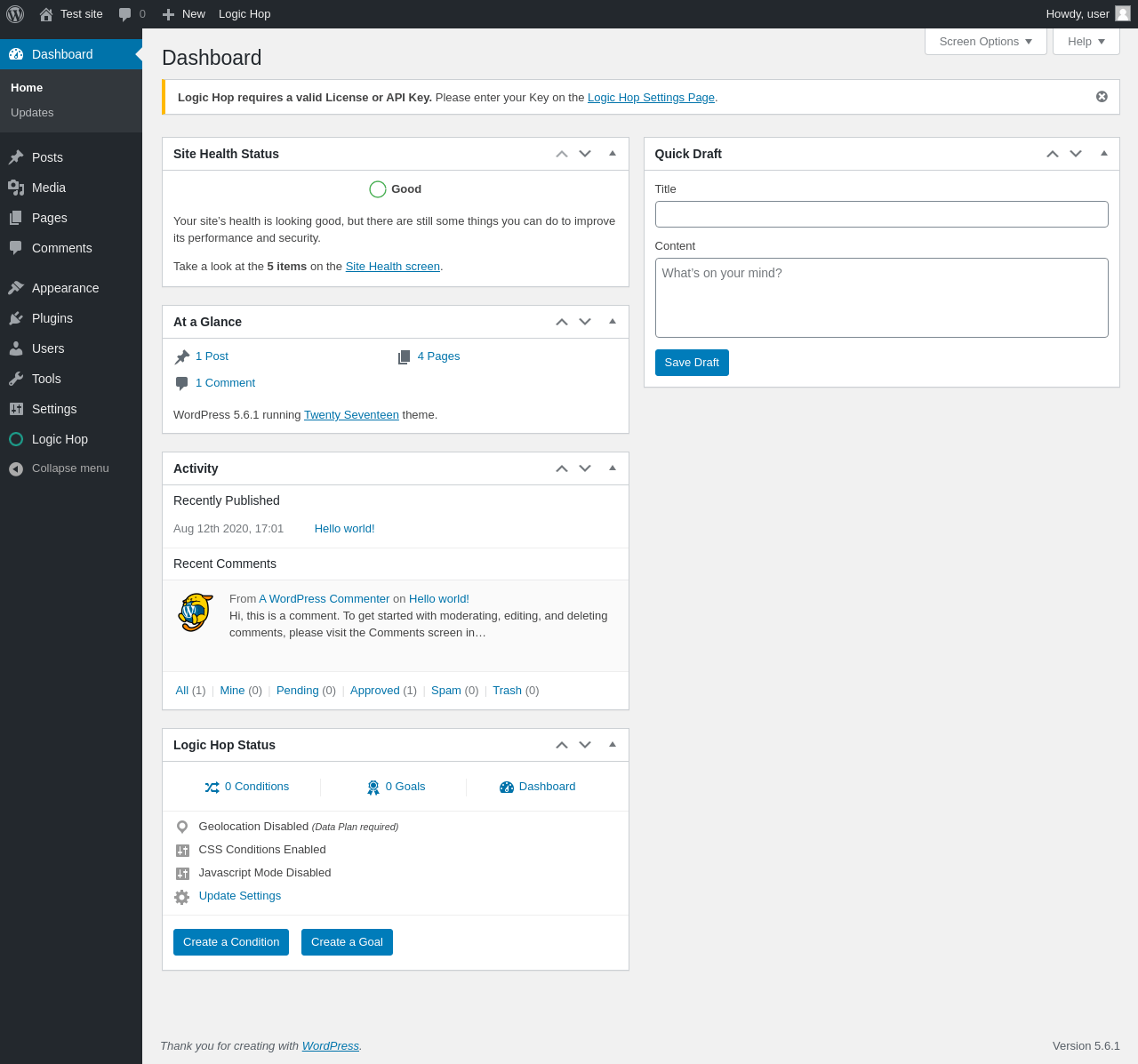1138x1064 pixels.
Task: Click the plus New icon
Action: click(x=168, y=14)
